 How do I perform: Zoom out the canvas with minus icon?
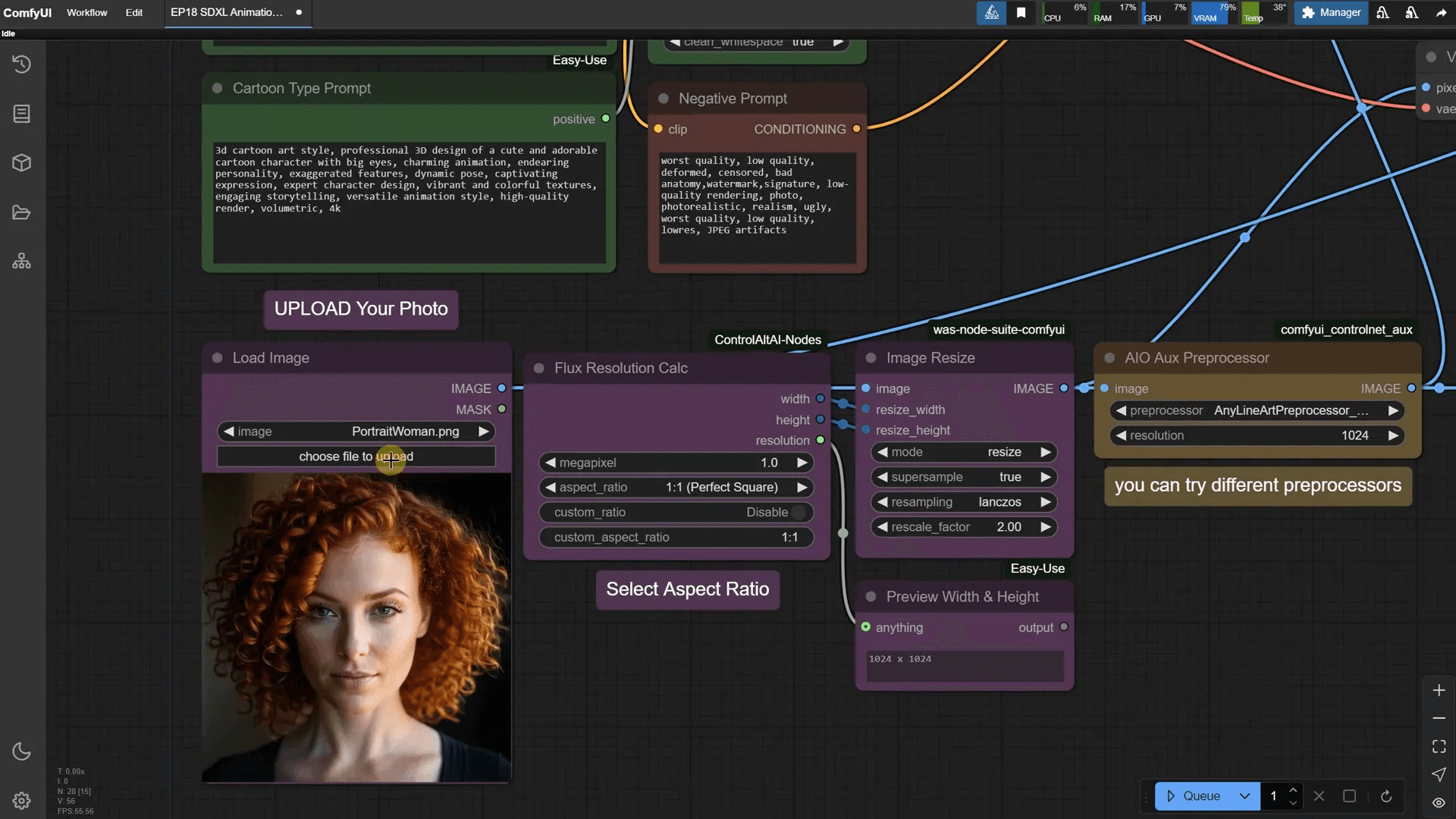[x=1439, y=718]
